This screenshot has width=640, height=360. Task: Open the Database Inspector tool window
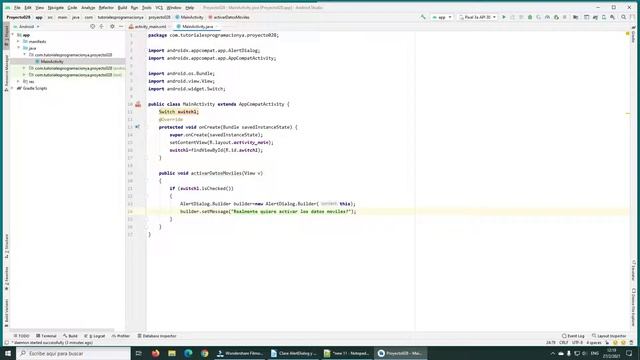pos(157,336)
